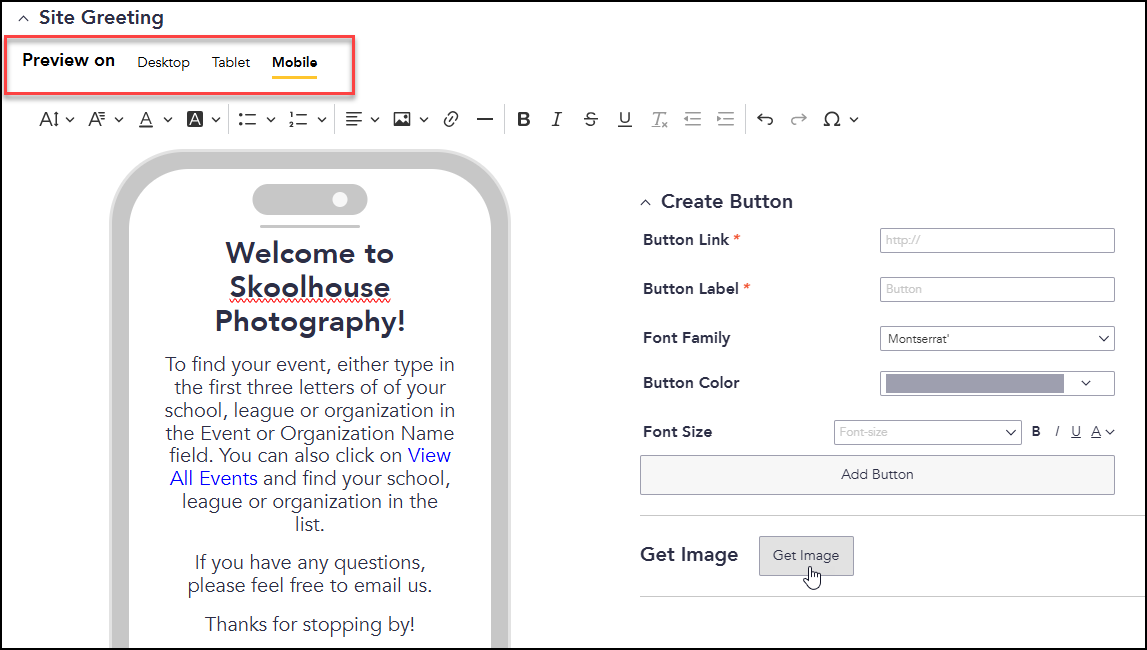Toggle underline for the button label

[1076, 432]
